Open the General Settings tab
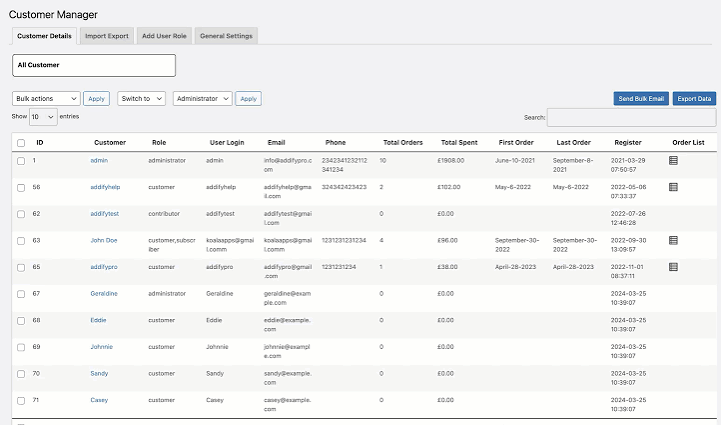The image size is (721, 425). click(226, 36)
